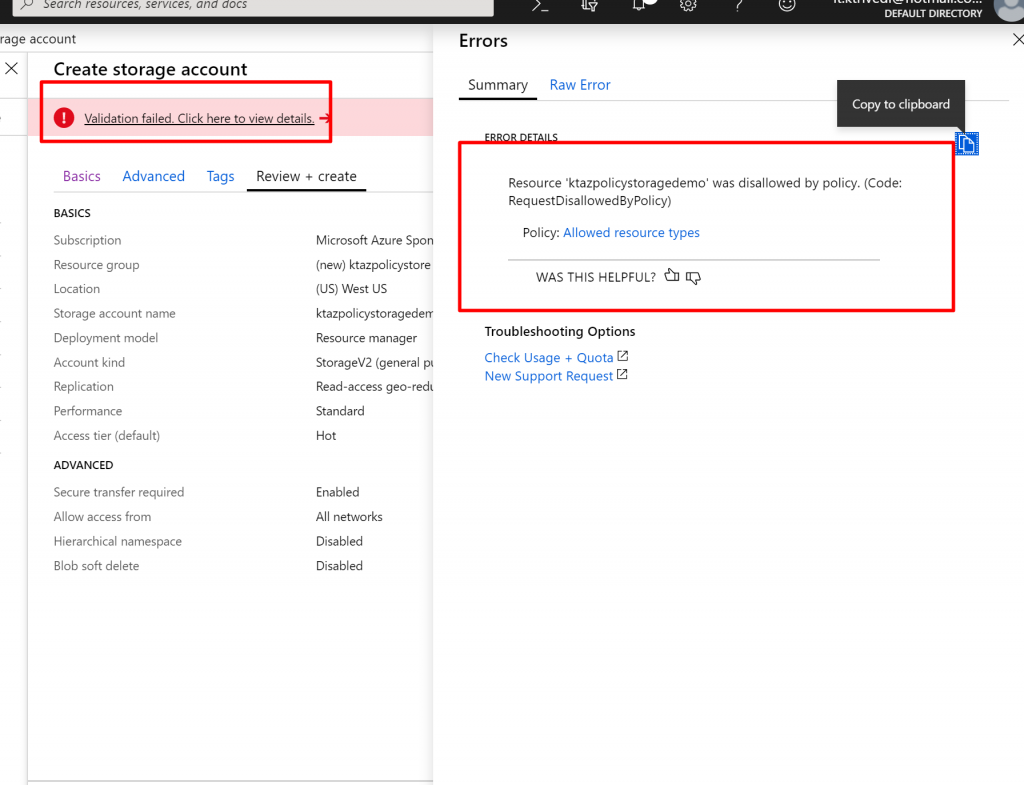
Task: Click the thumbs up helpful icon
Action: (x=672, y=276)
